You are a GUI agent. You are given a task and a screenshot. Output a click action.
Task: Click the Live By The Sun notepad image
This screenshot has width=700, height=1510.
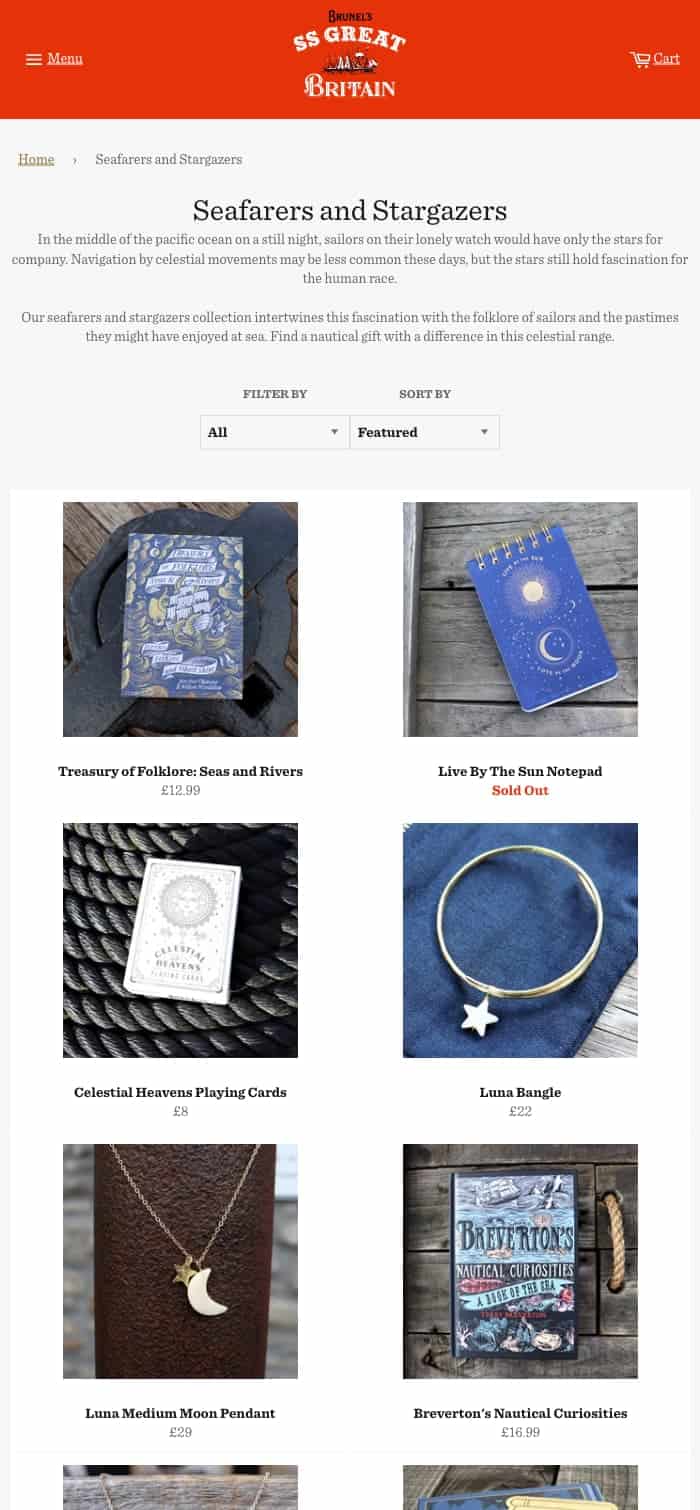[x=520, y=619]
